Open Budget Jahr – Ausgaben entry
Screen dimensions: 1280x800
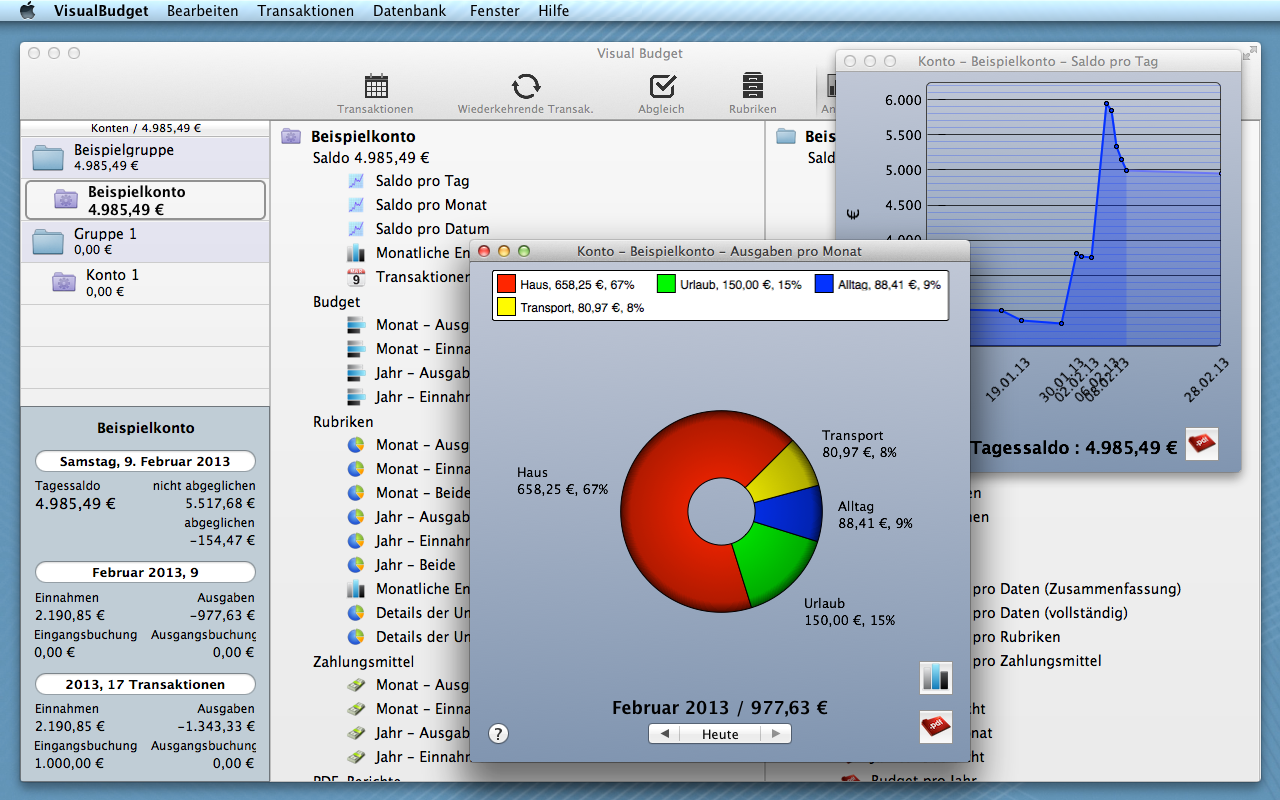pos(408,373)
